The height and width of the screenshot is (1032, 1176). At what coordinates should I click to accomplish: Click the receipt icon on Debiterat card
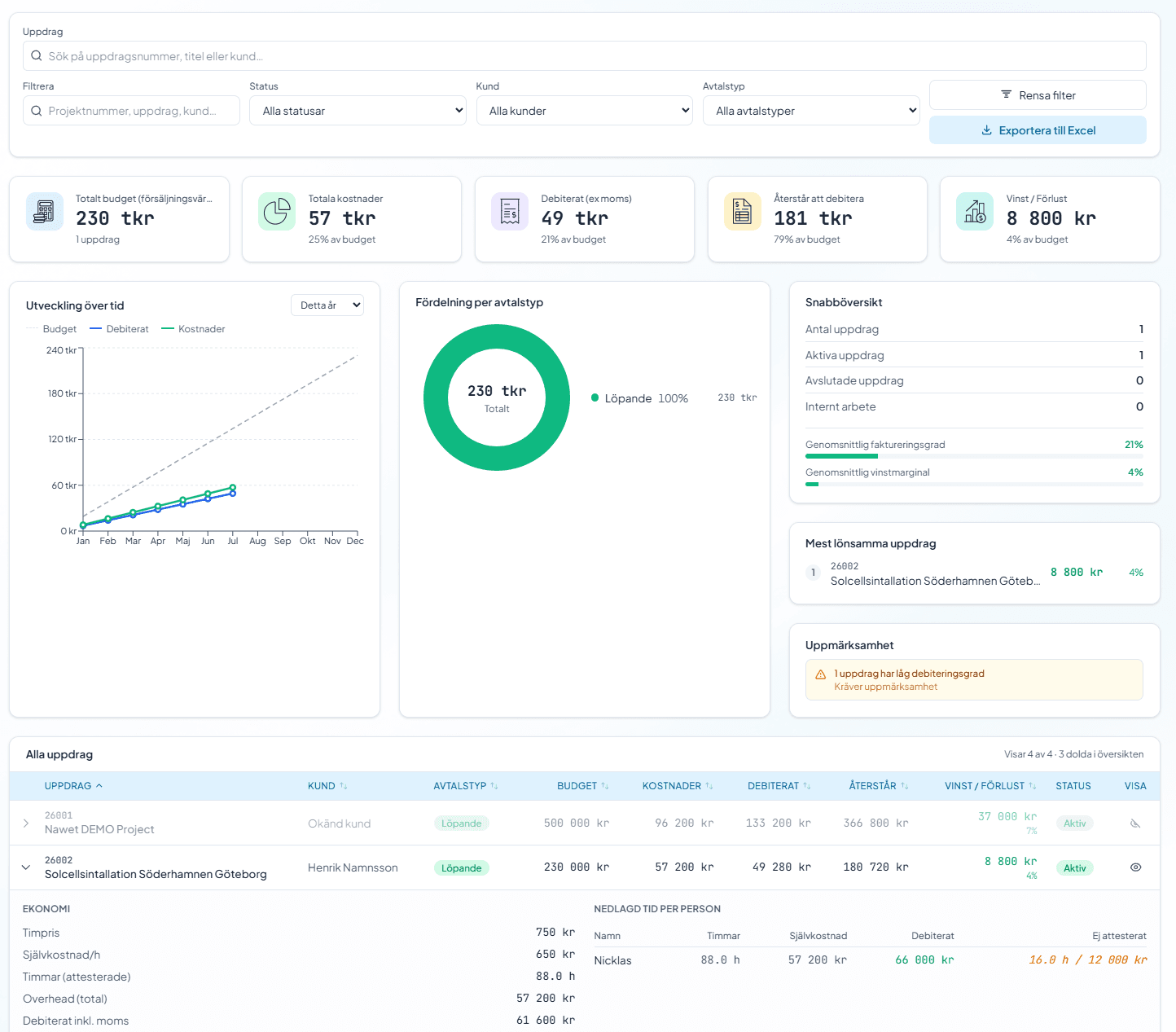click(x=510, y=212)
